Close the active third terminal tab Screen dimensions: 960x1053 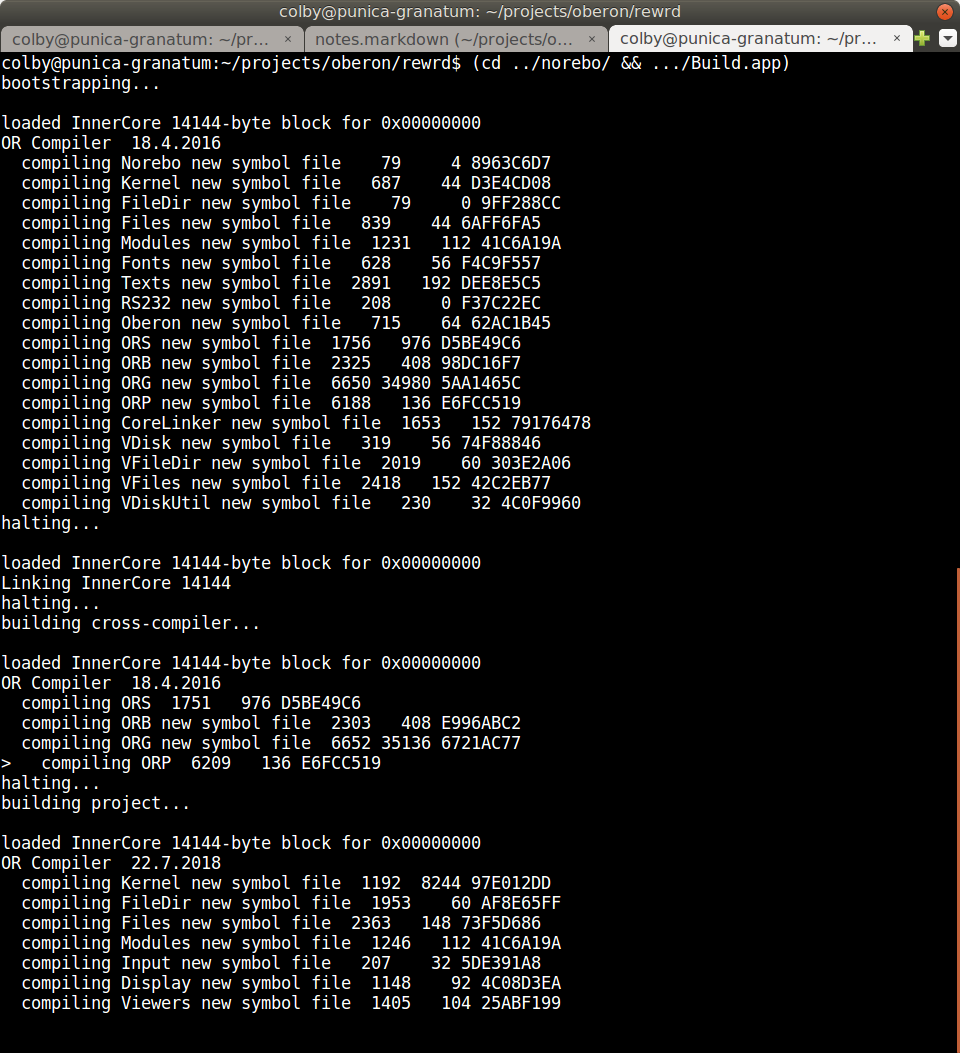[896, 39]
